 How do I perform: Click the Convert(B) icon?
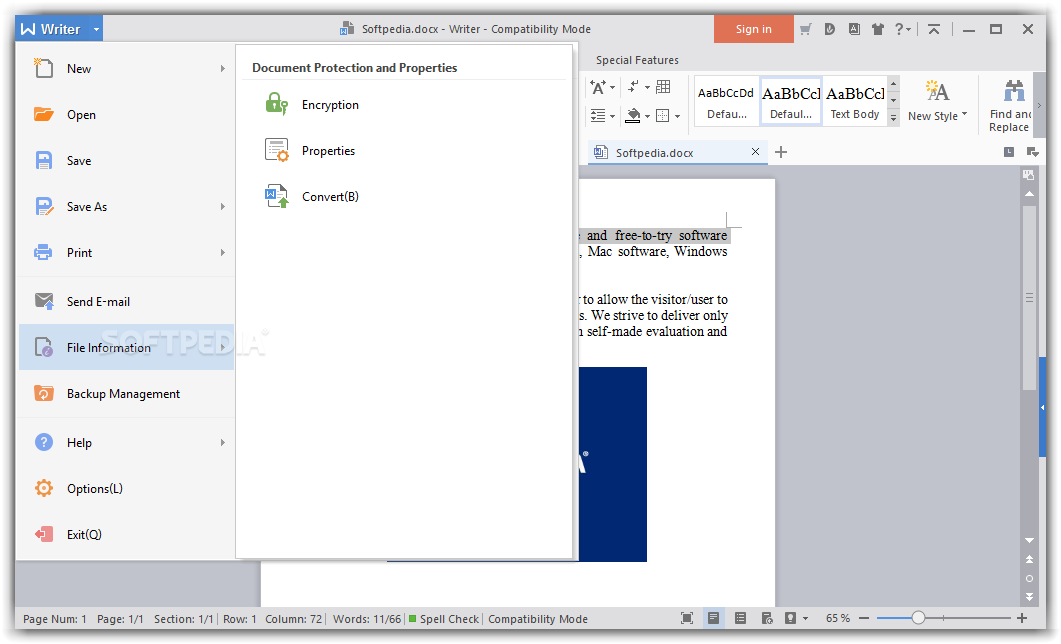(x=276, y=196)
